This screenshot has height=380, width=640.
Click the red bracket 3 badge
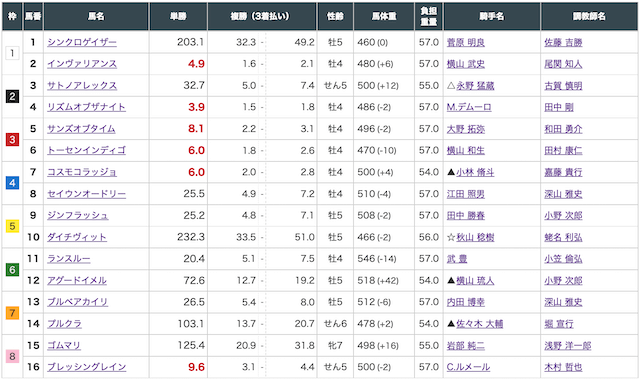[12, 140]
